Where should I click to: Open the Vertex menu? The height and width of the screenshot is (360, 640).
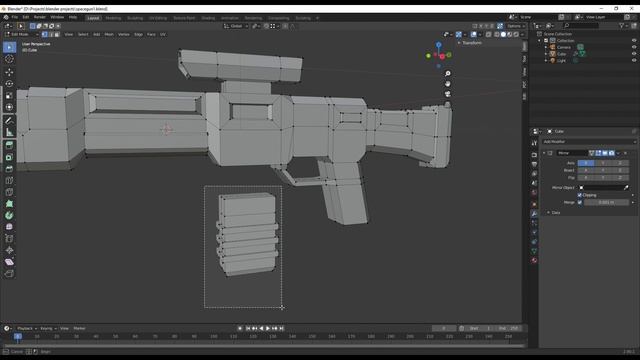point(124,35)
